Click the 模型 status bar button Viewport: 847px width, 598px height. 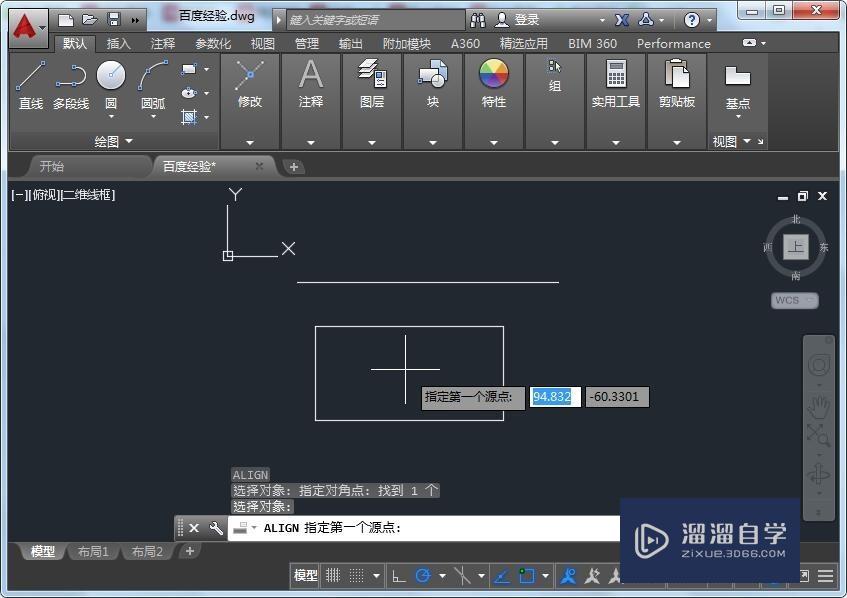pyautogui.click(x=305, y=576)
